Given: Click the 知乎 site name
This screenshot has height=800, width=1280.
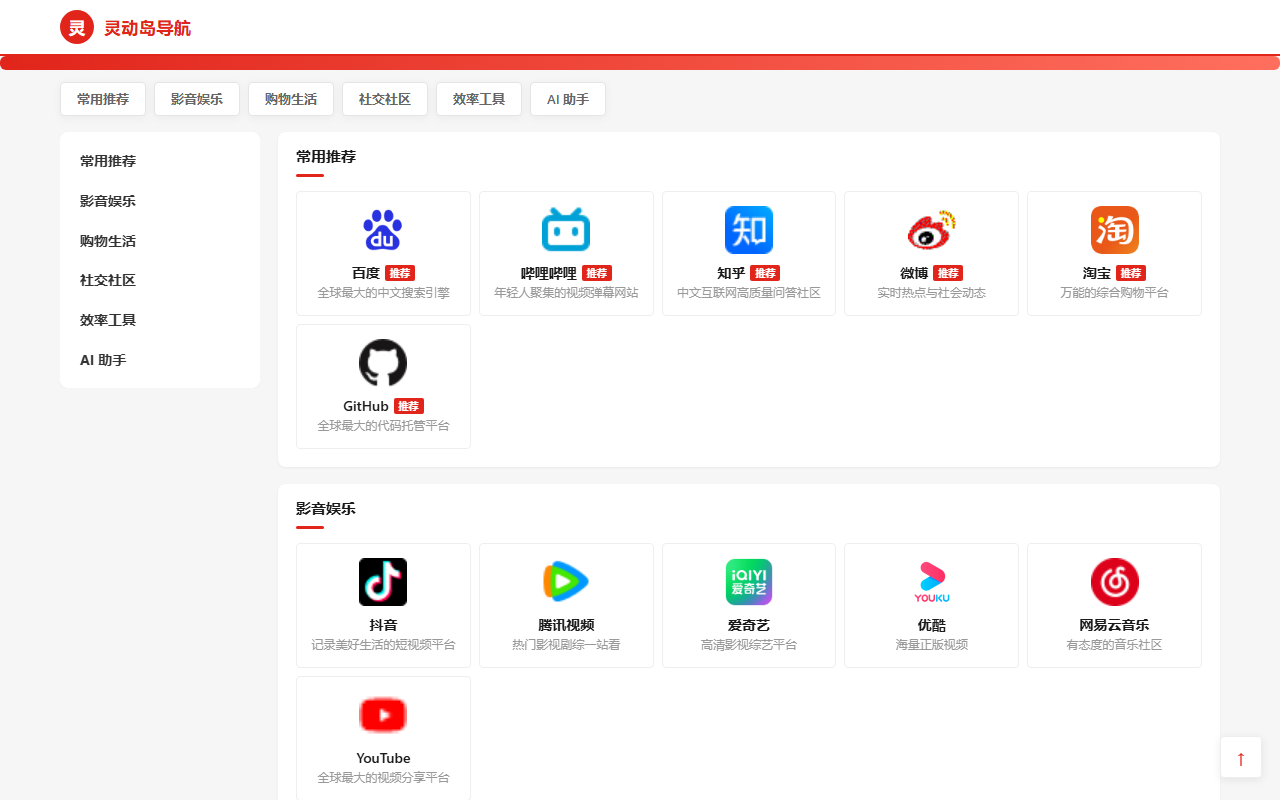Looking at the screenshot, I should click(731, 273).
